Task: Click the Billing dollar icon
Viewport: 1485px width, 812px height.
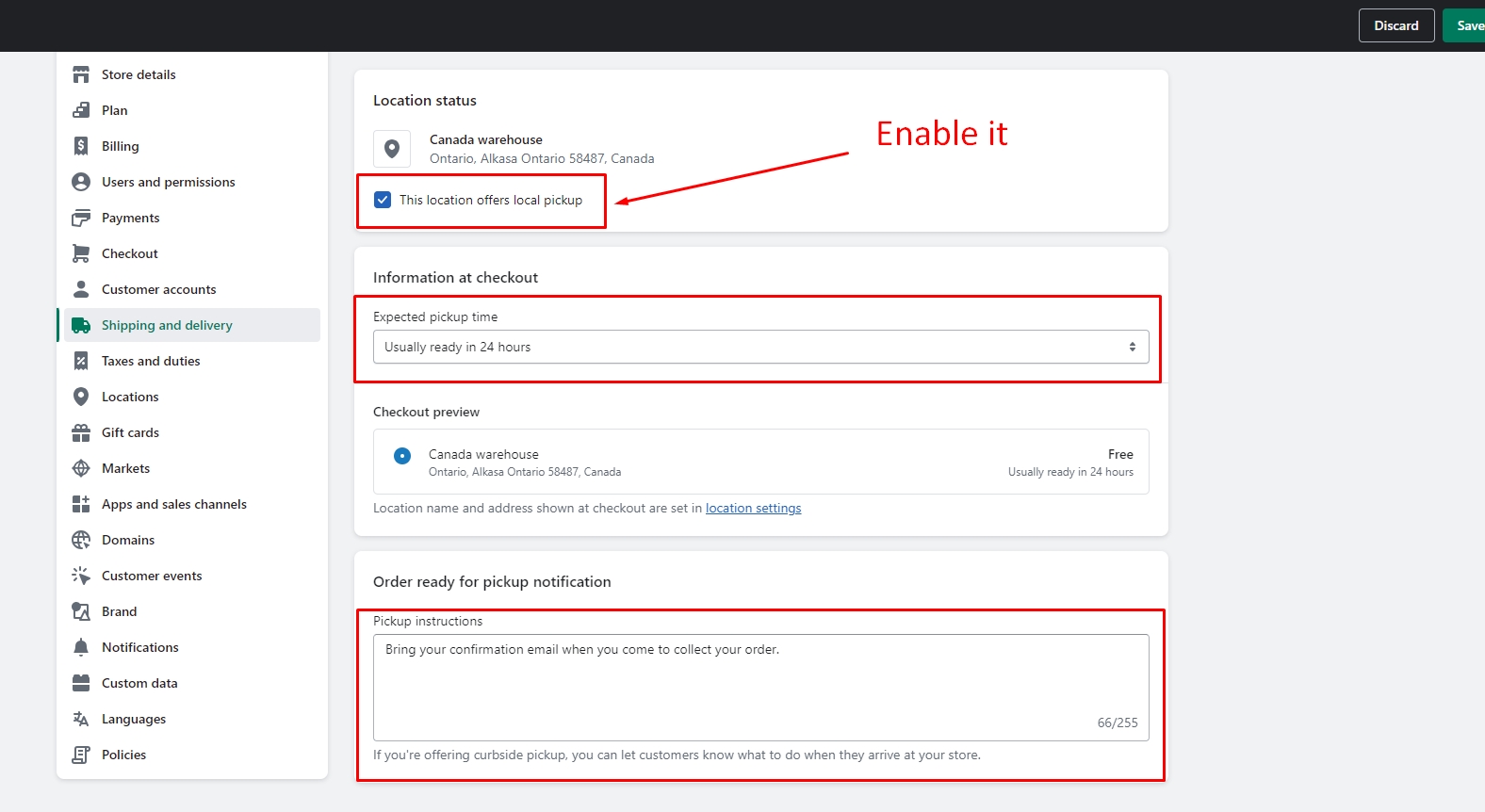Action: 81,146
